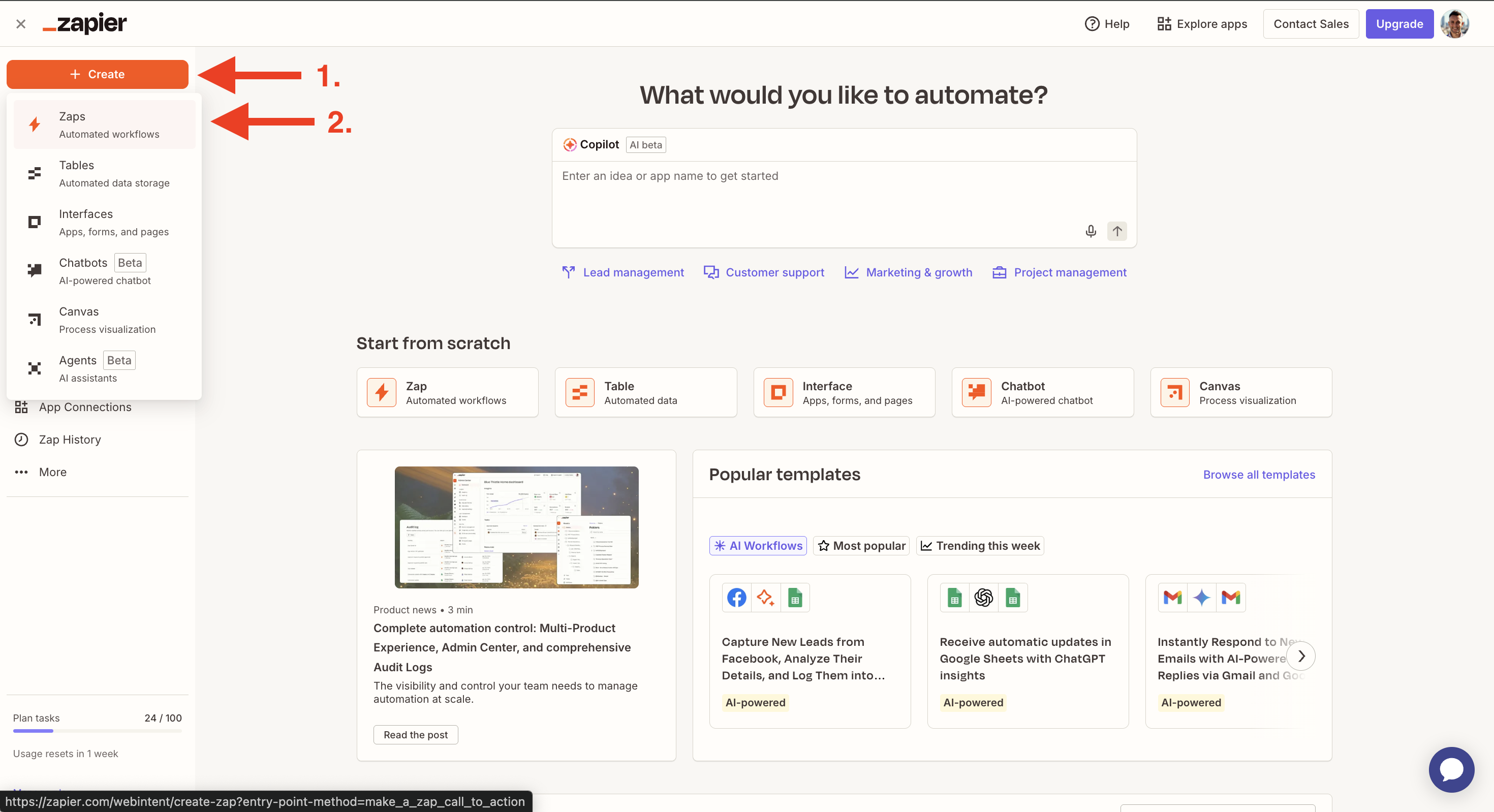This screenshot has width=1494, height=812.
Task: Click the Zapier logo
Action: click(x=85, y=24)
